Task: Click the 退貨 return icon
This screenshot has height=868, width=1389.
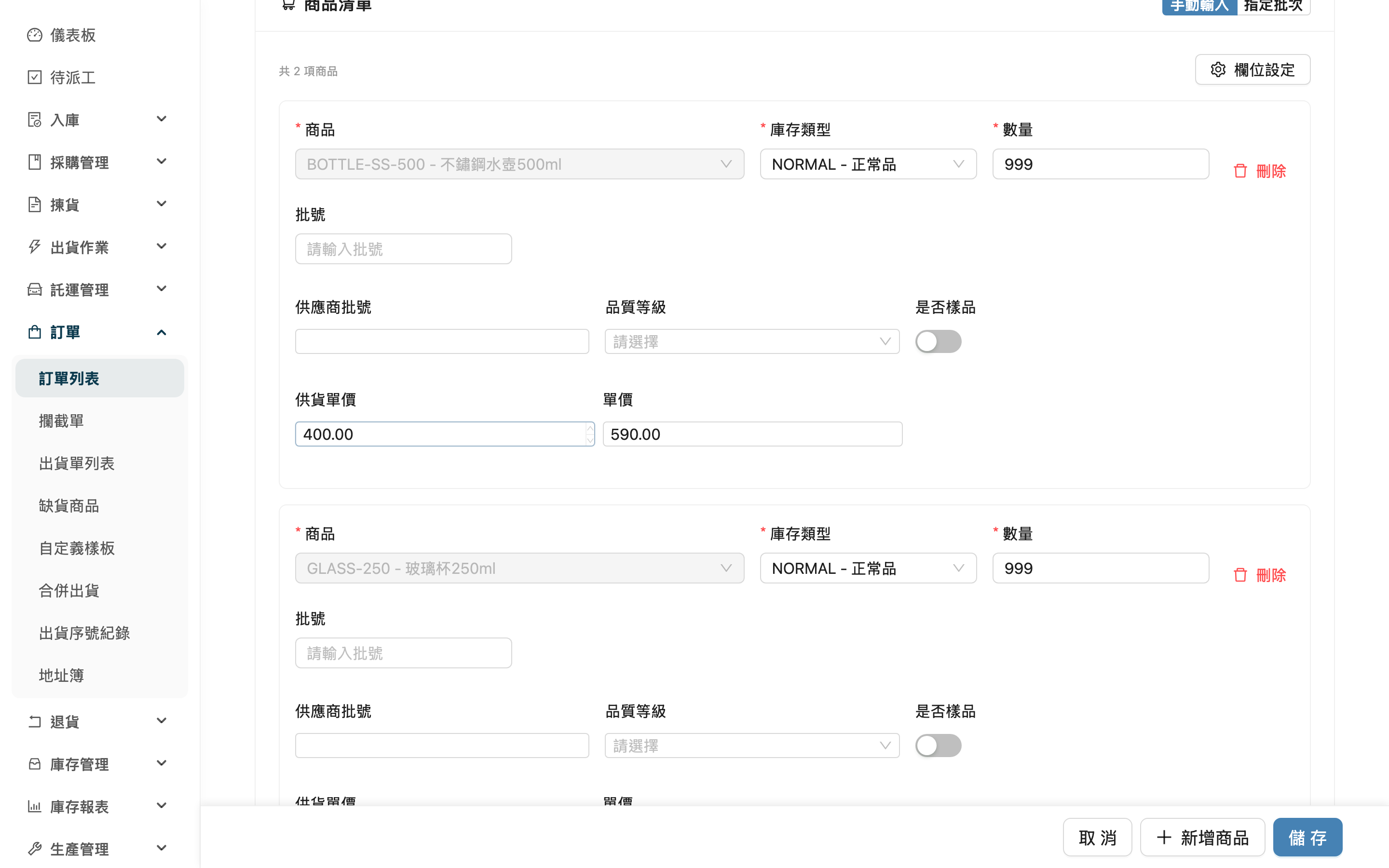Action: click(x=34, y=721)
